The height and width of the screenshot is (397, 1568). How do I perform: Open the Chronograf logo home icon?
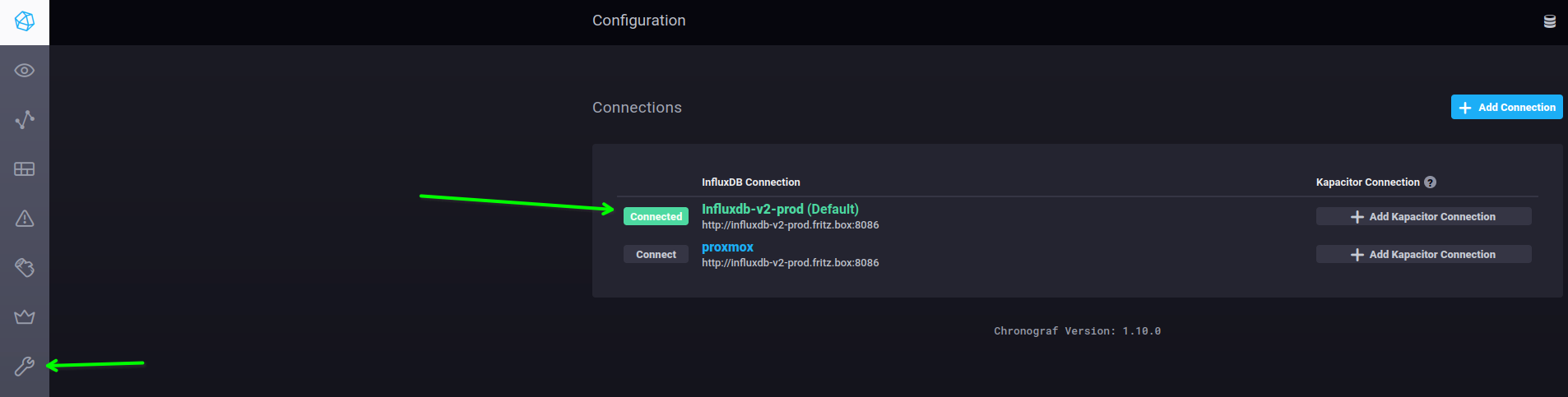pos(25,21)
